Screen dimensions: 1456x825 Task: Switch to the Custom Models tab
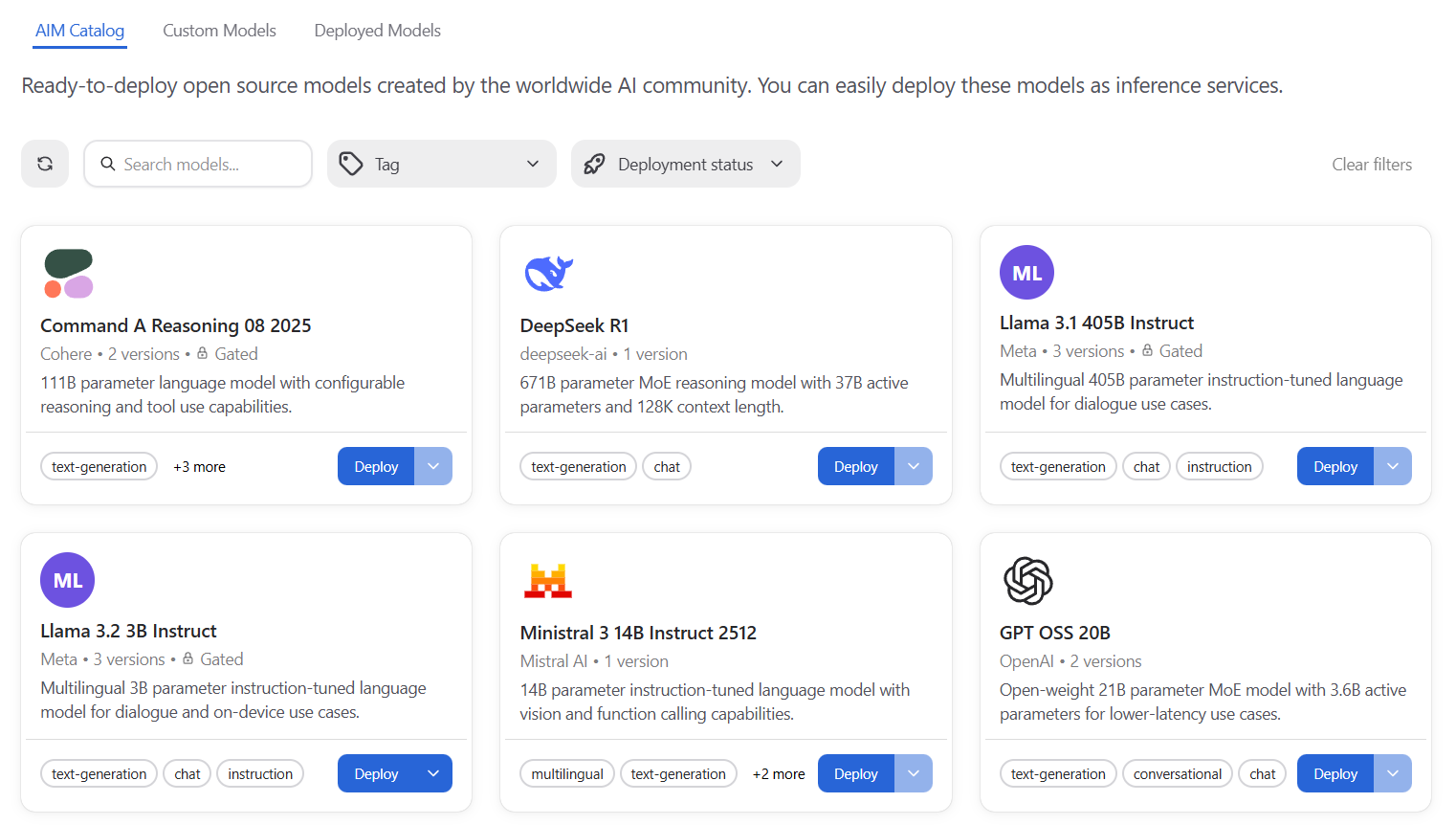point(219,31)
